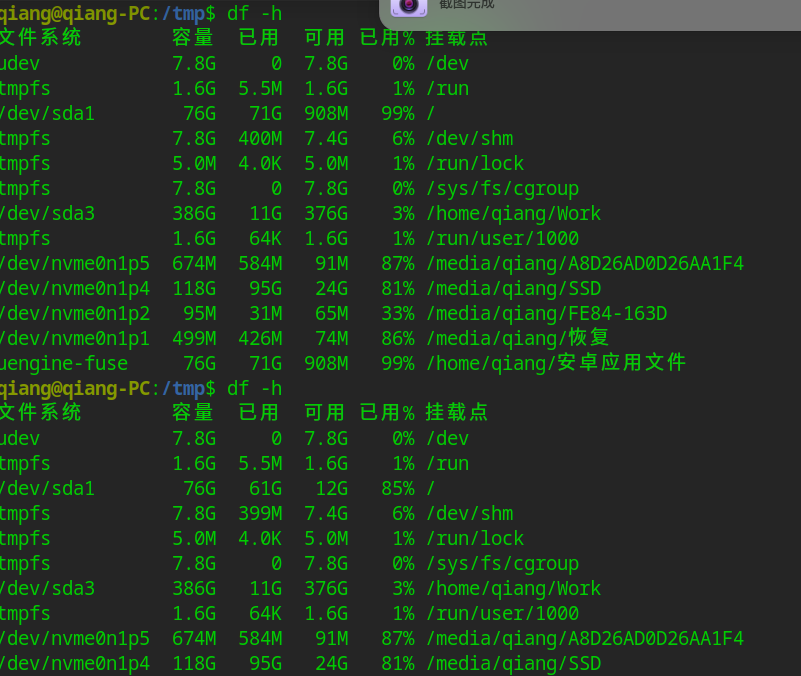This screenshot has width=801, height=676.
Task: Click /dev/sda1 in first df output
Action: click(47, 113)
